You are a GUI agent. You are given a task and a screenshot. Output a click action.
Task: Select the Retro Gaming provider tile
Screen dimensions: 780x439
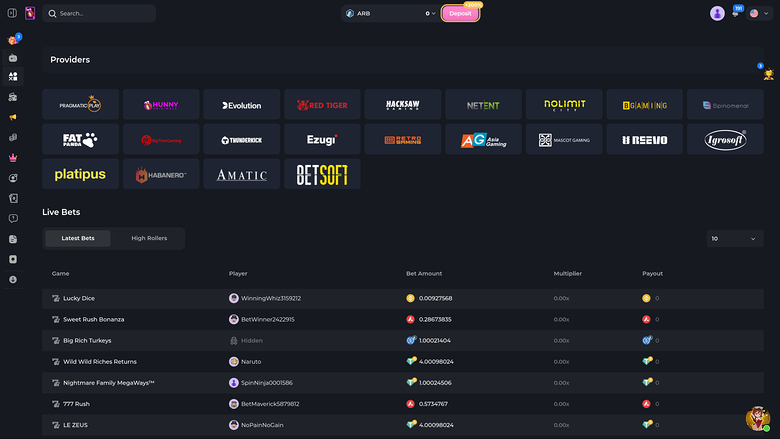403,139
